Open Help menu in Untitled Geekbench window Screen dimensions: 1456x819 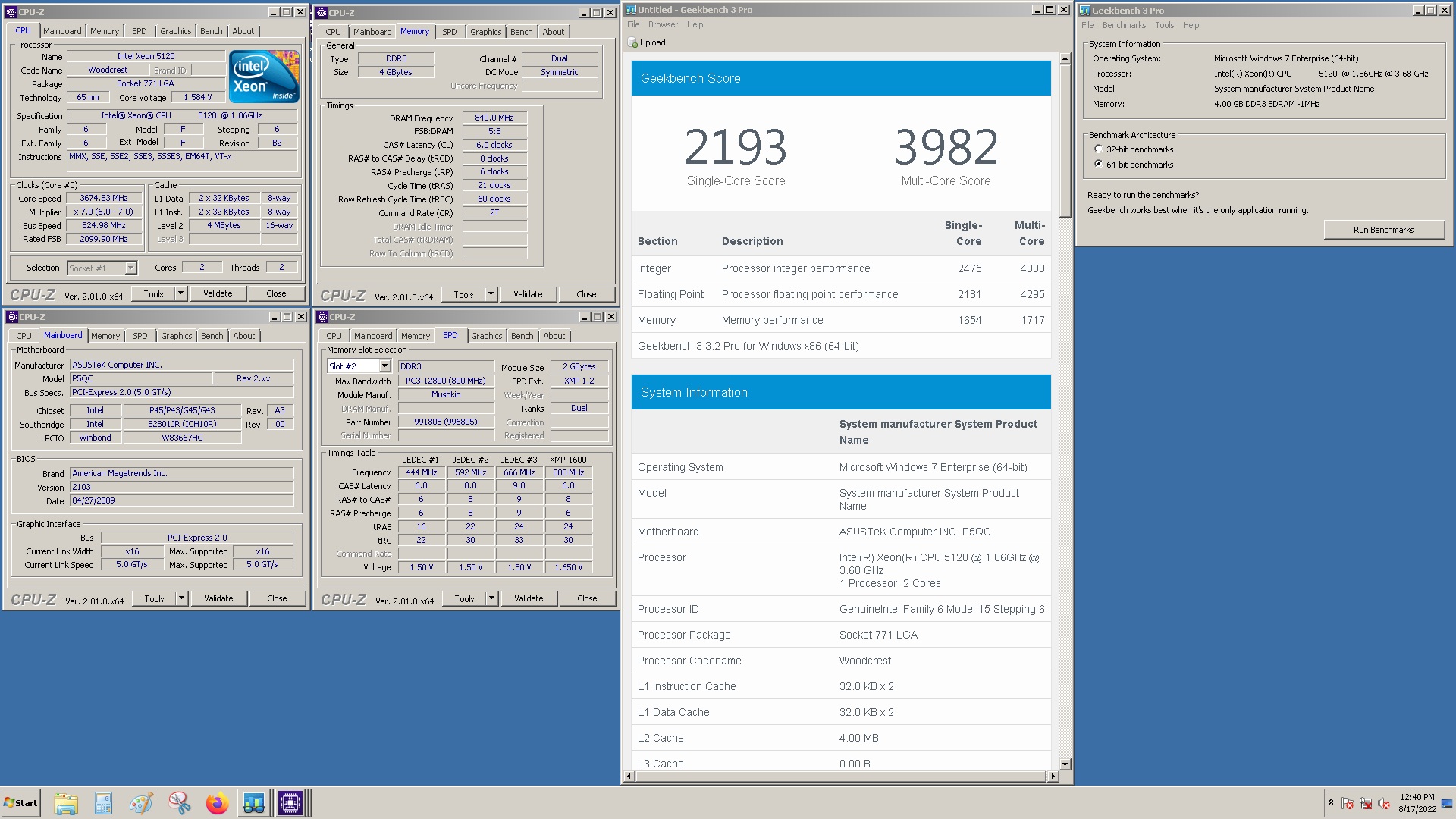(695, 24)
